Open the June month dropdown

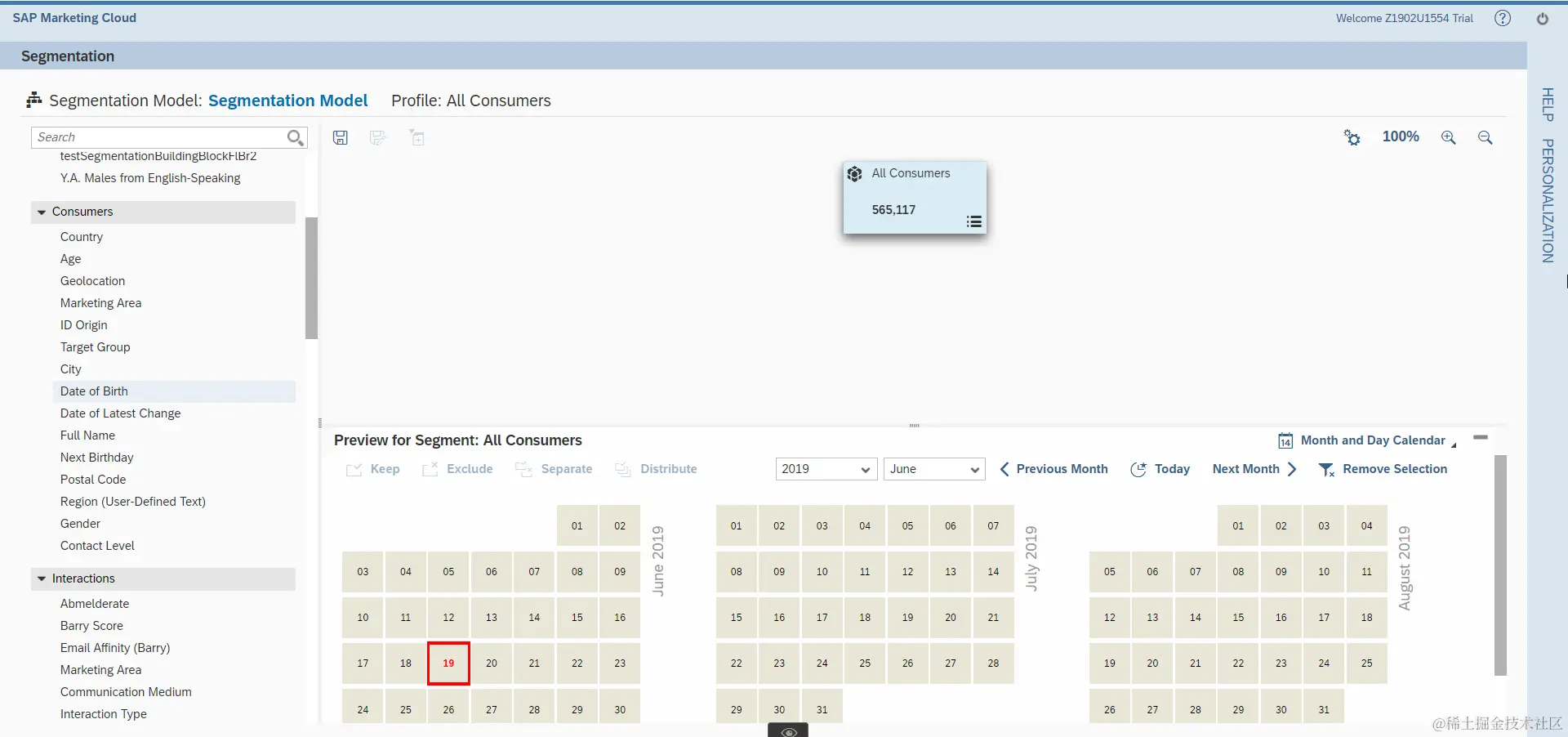point(934,469)
